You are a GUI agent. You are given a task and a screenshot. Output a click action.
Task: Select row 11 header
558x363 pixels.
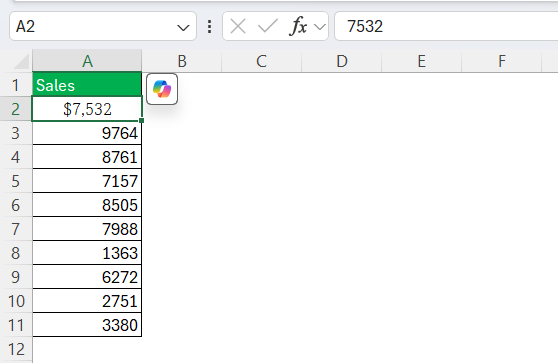[x=16, y=325]
